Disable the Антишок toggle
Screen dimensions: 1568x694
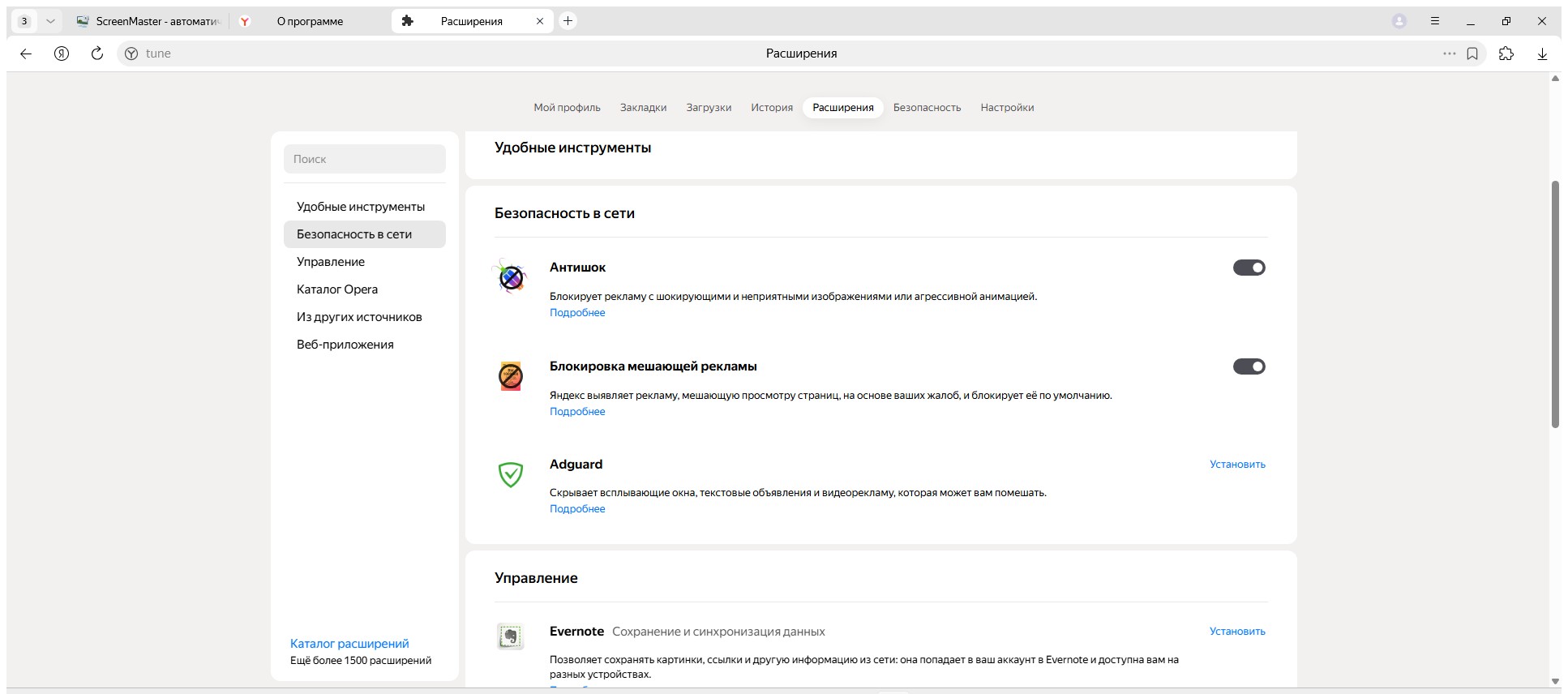point(1249,268)
